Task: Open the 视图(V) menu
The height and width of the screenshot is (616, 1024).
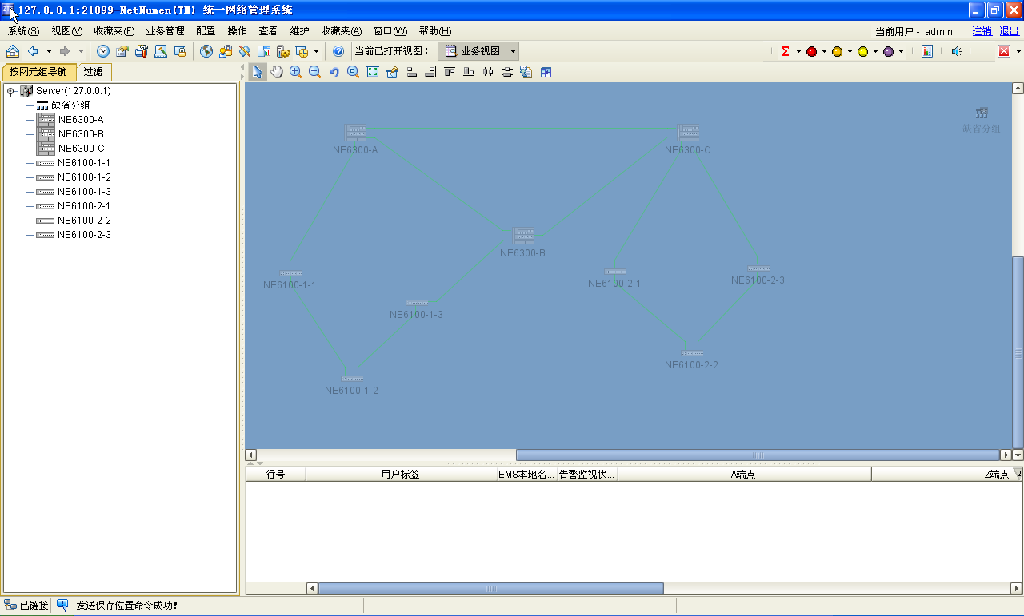Action: click(67, 31)
